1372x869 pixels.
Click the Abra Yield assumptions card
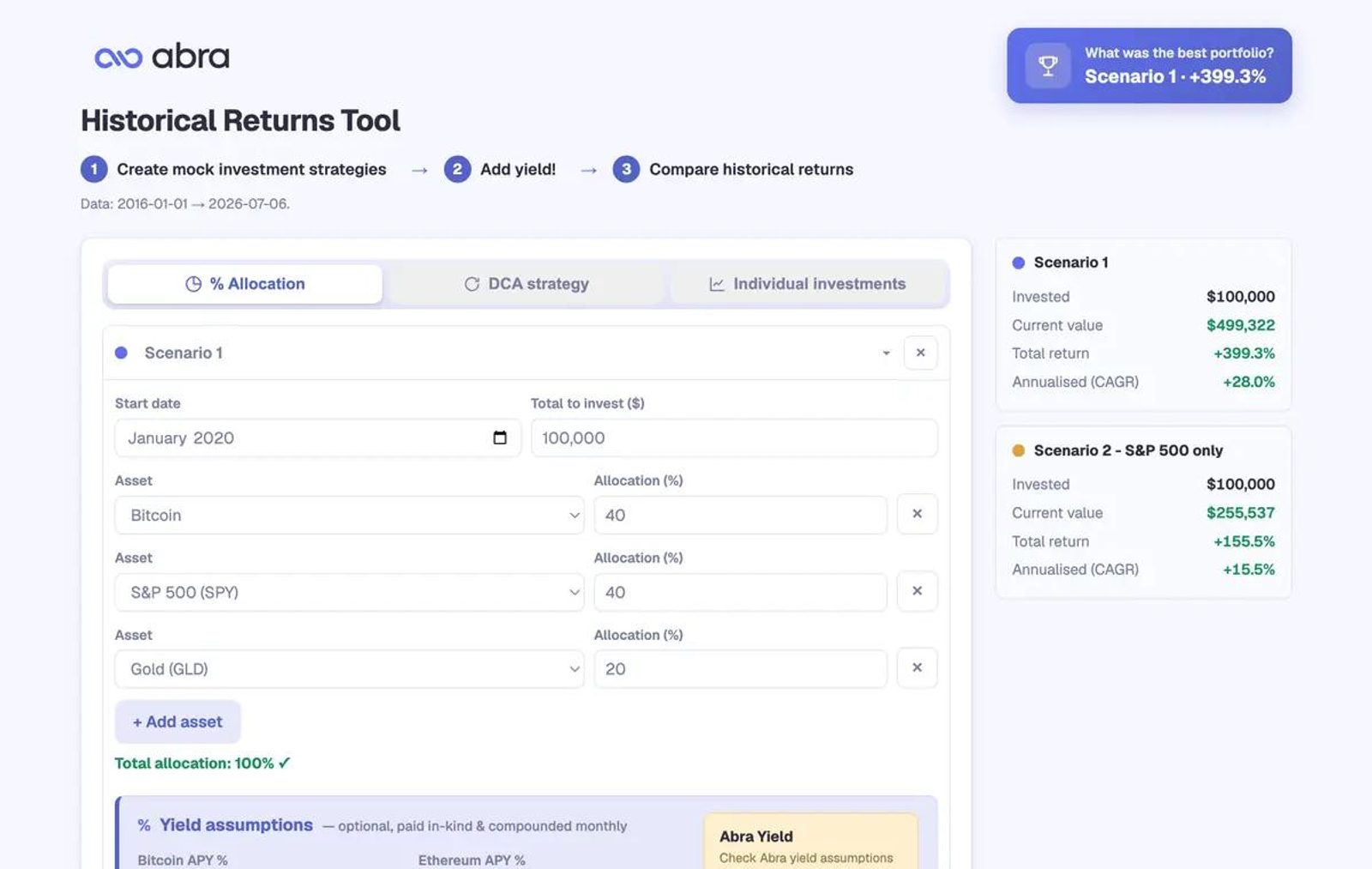(810, 841)
